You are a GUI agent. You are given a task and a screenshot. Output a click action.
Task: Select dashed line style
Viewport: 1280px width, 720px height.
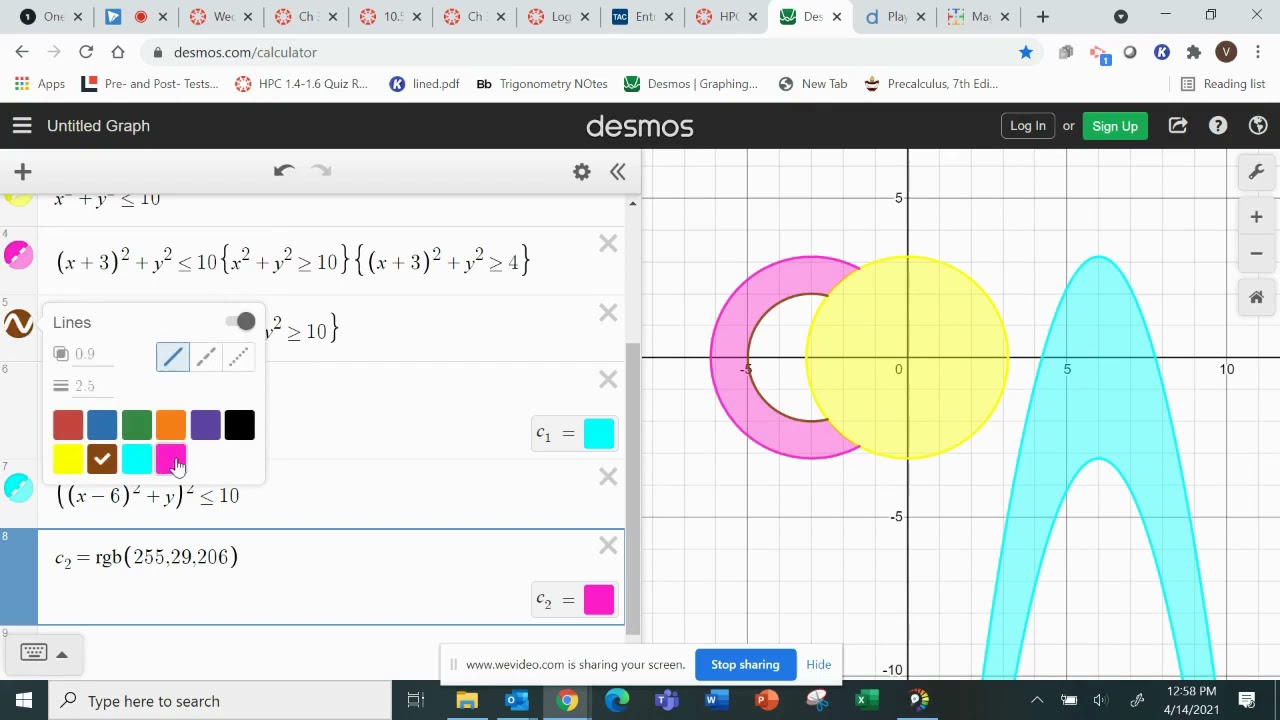pyautogui.click(x=206, y=357)
